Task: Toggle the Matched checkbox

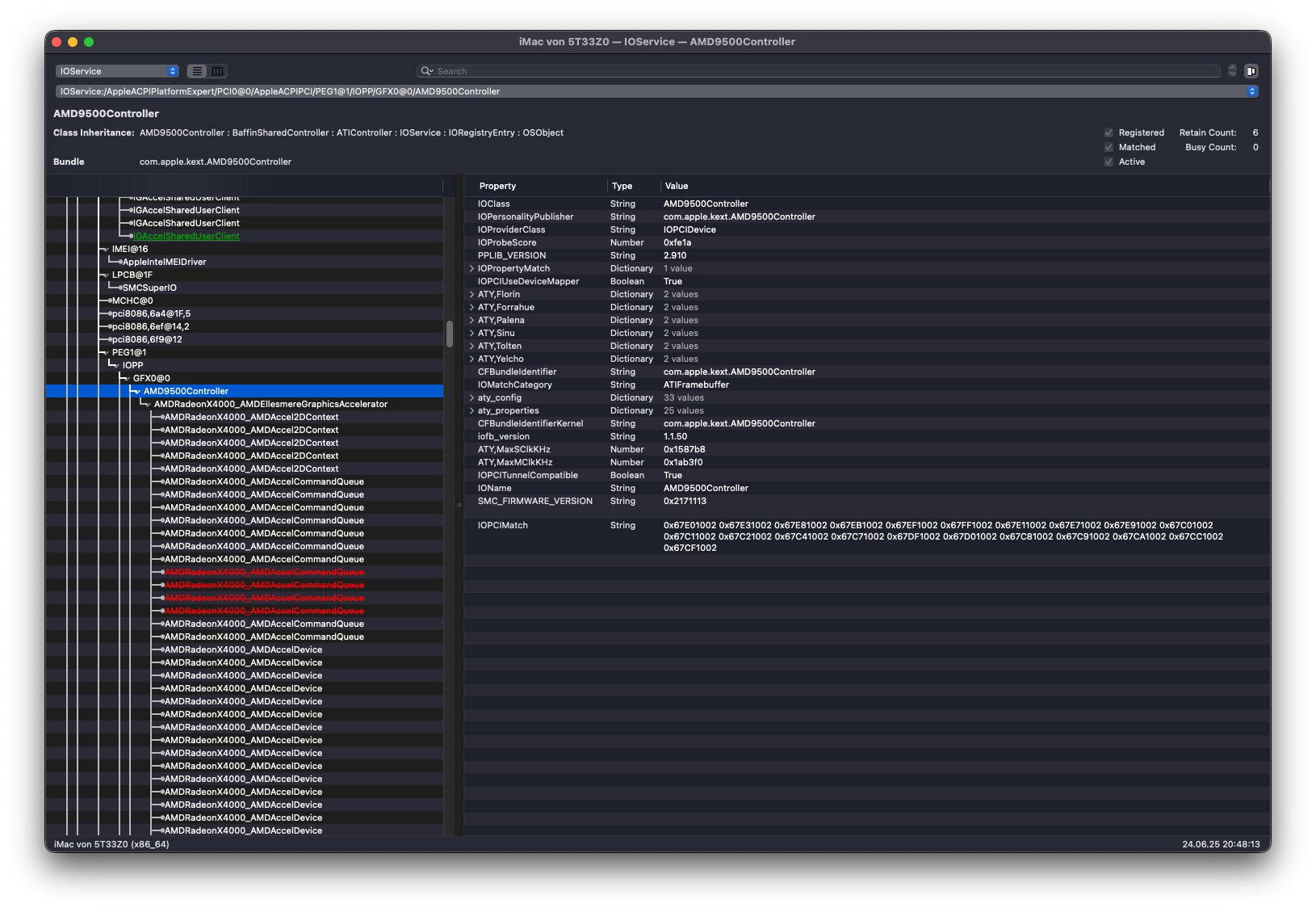Action: [1109, 147]
